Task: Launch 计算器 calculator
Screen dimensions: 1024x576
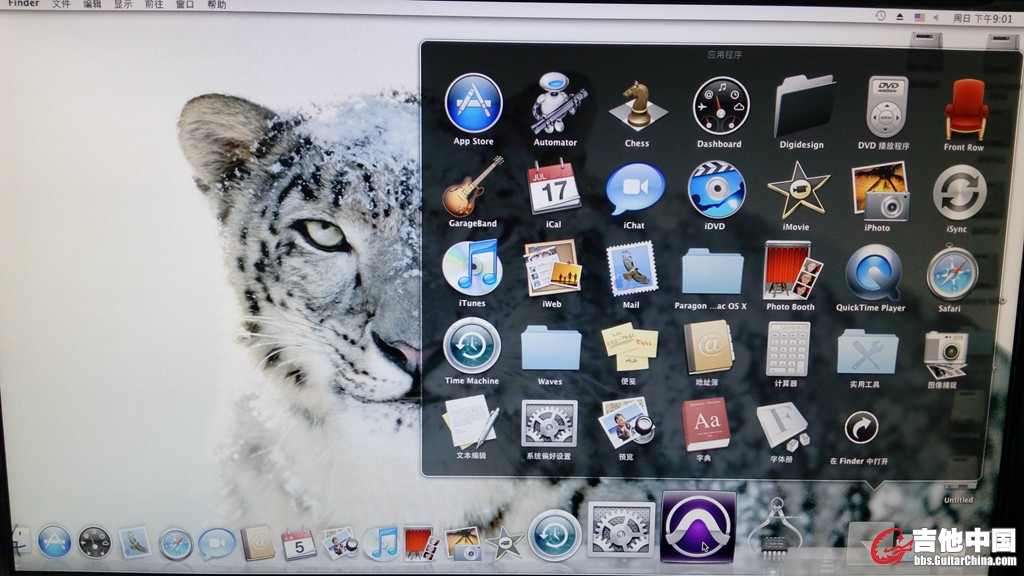Action: tap(787, 349)
